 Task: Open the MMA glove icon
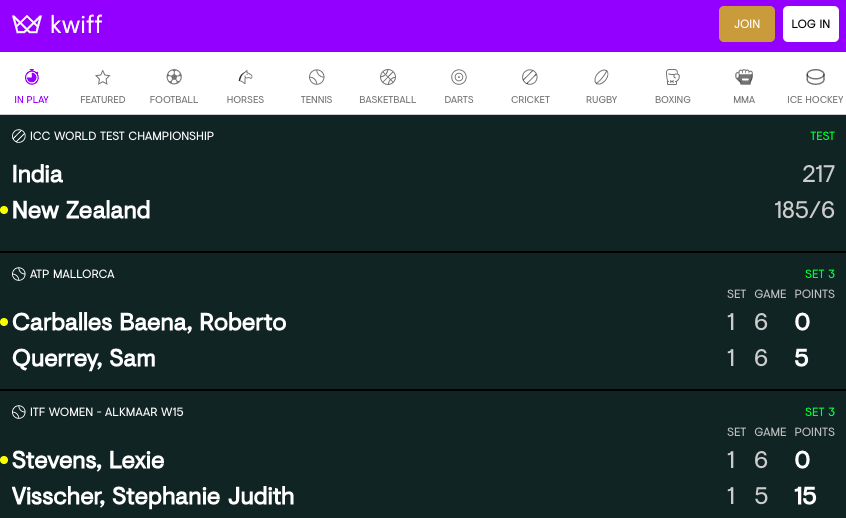coord(744,77)
